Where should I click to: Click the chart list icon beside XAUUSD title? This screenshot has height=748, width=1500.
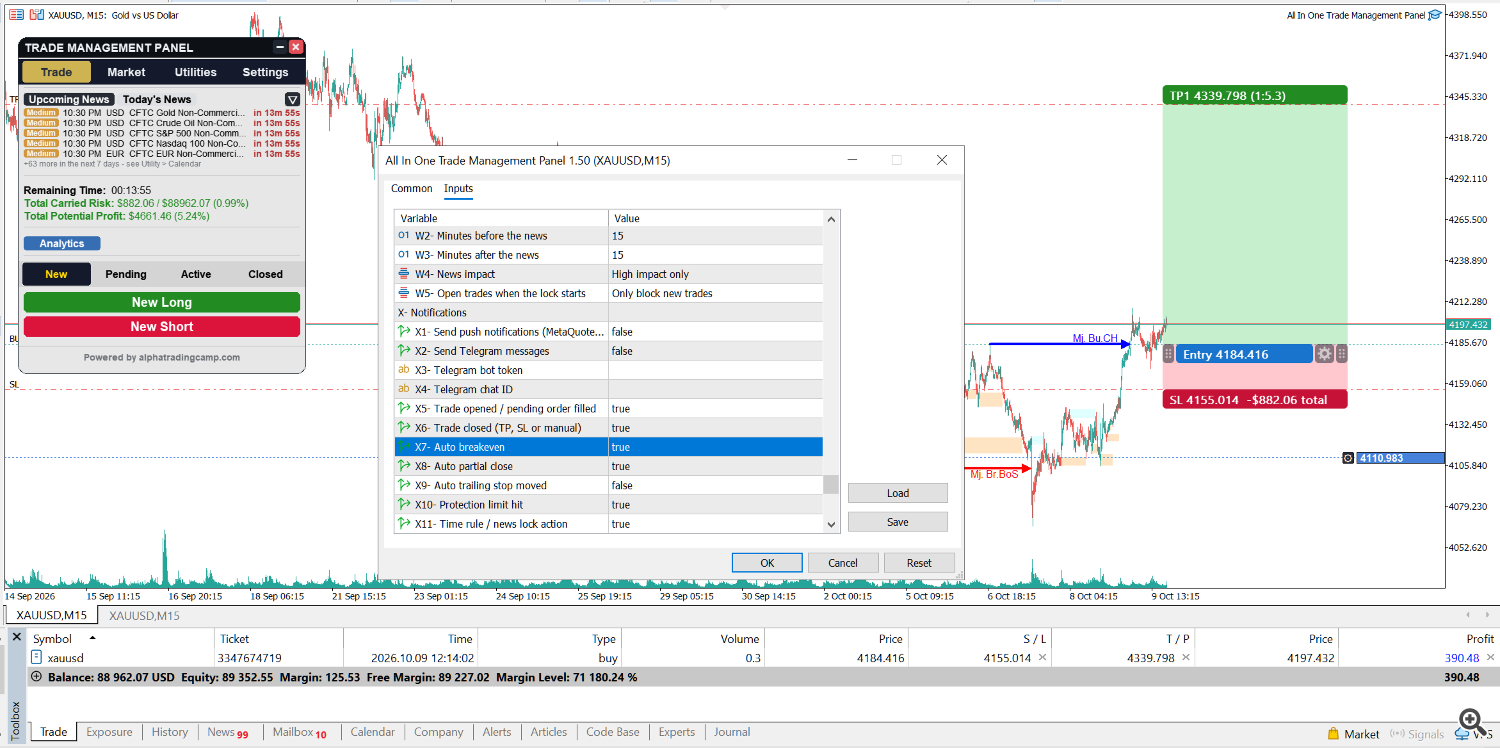point(16,15)
